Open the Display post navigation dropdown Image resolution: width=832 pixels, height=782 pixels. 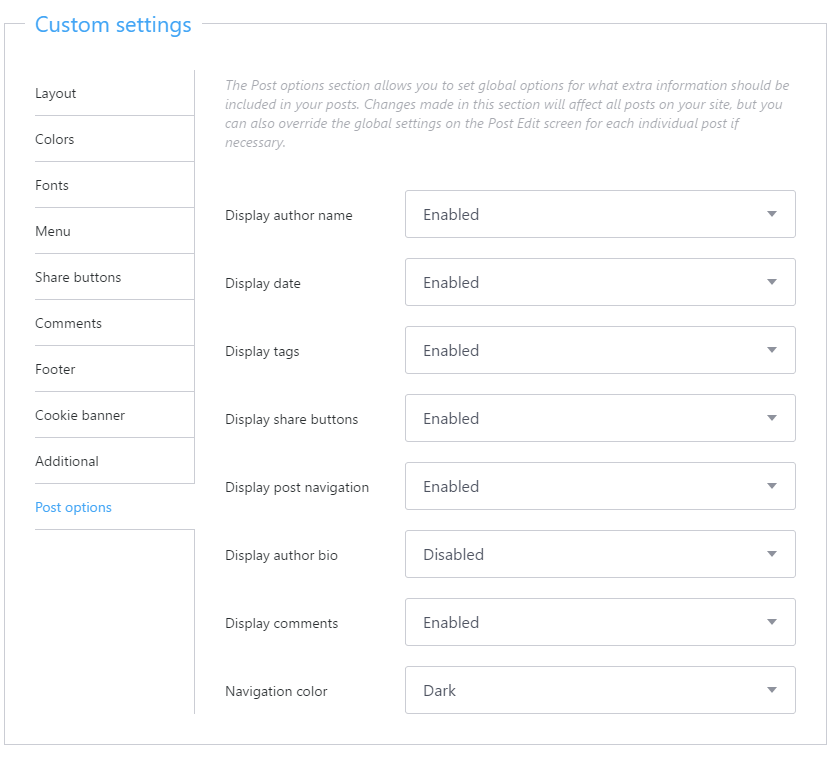point(600,486)
